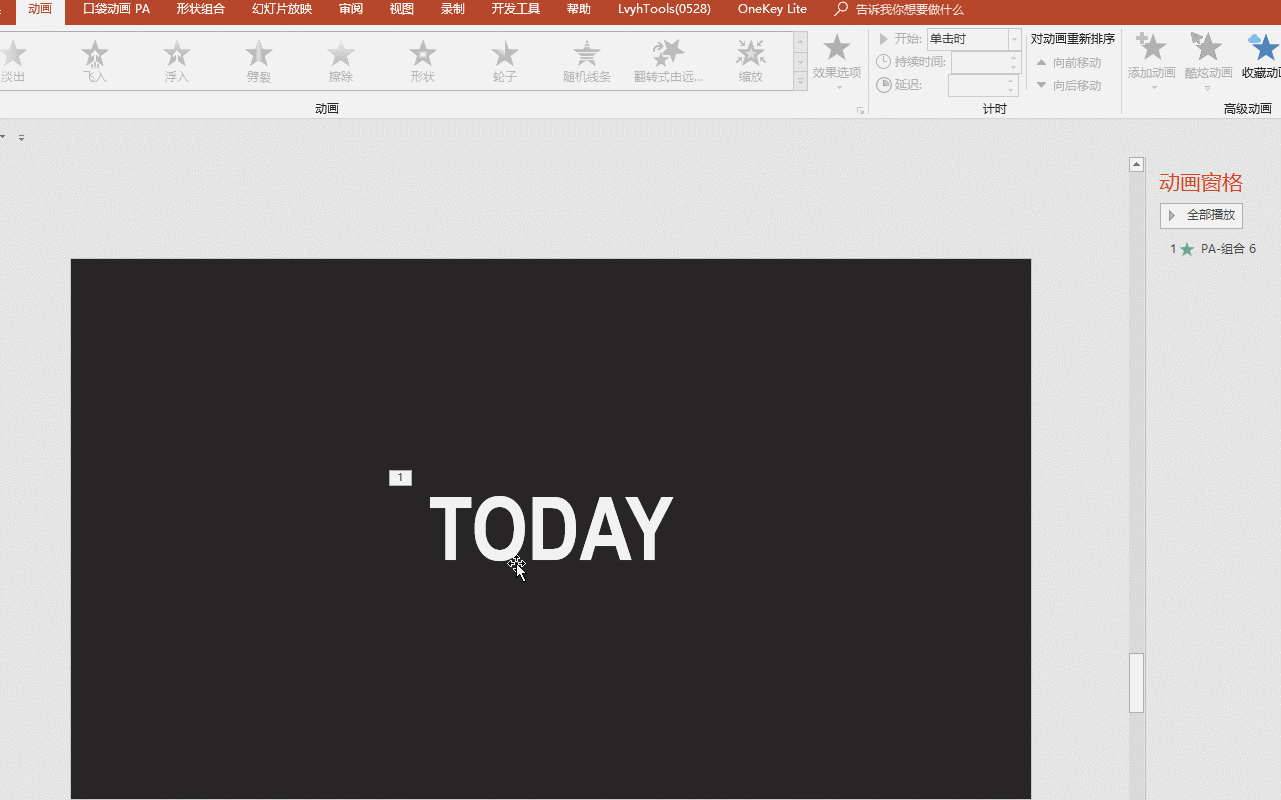Select the 缩放 (Zoom) animation effect
Screen dimensions: 1281x800
751,60
